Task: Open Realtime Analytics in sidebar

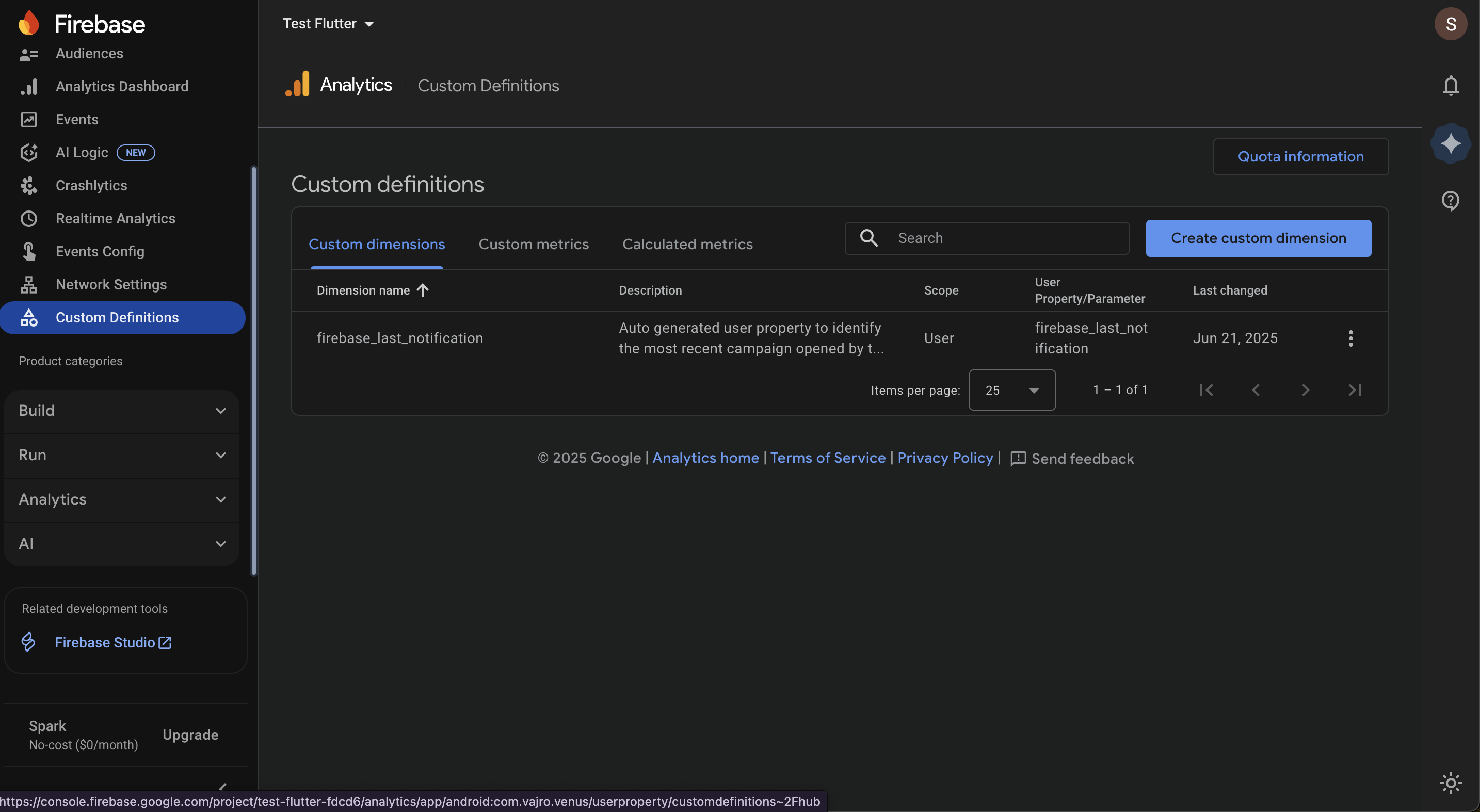Action: [x=115, y=218]
